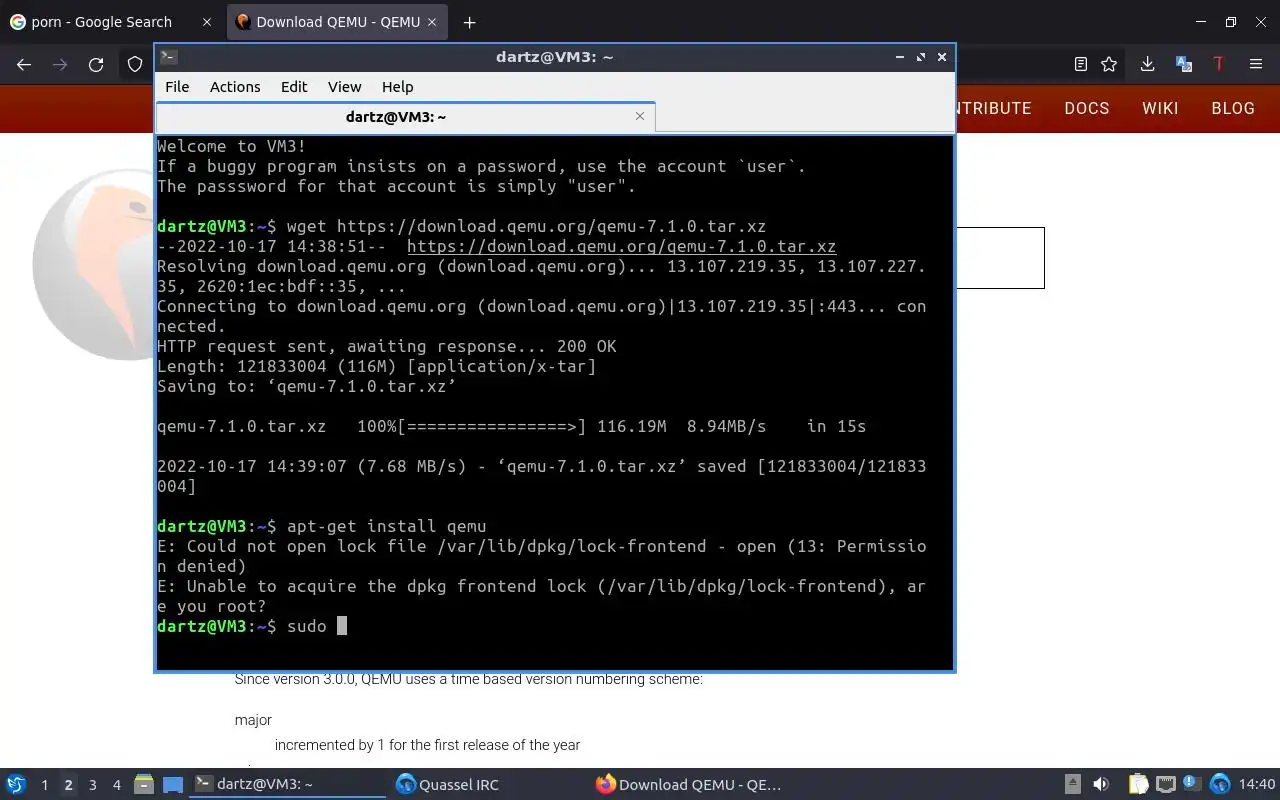Open the Firefox downloads panel

1147,64
